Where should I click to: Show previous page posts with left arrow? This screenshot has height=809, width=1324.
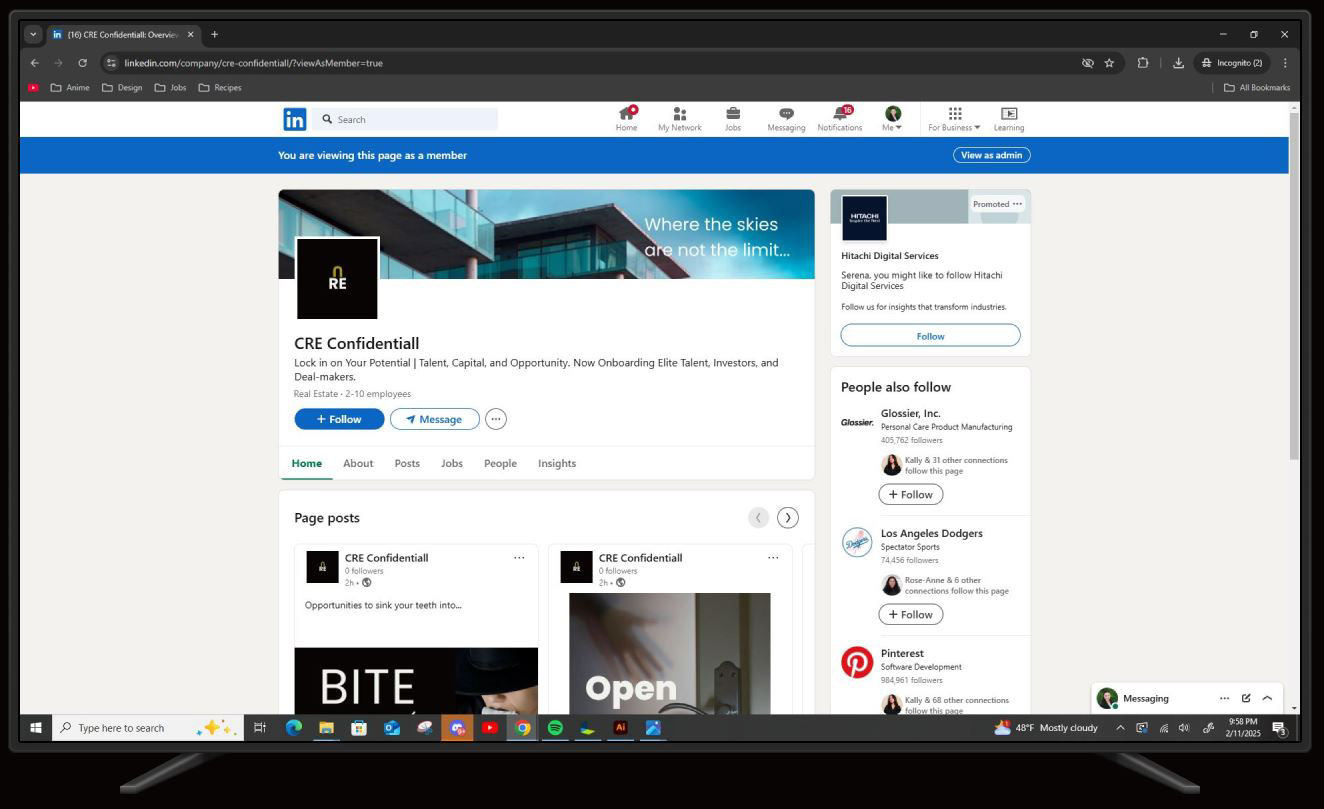(759, 517)
